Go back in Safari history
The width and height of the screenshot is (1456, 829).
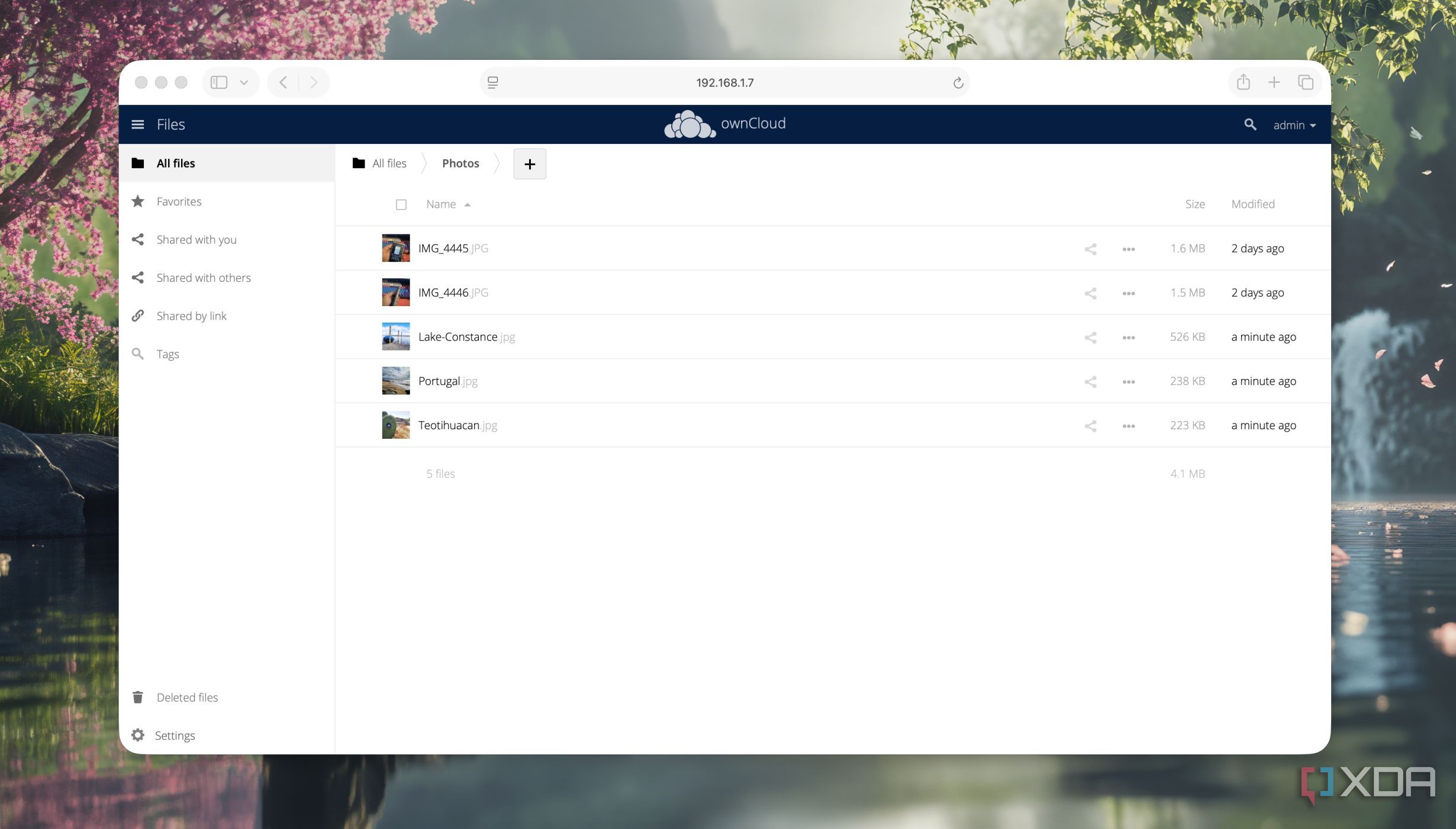[283, 82]
